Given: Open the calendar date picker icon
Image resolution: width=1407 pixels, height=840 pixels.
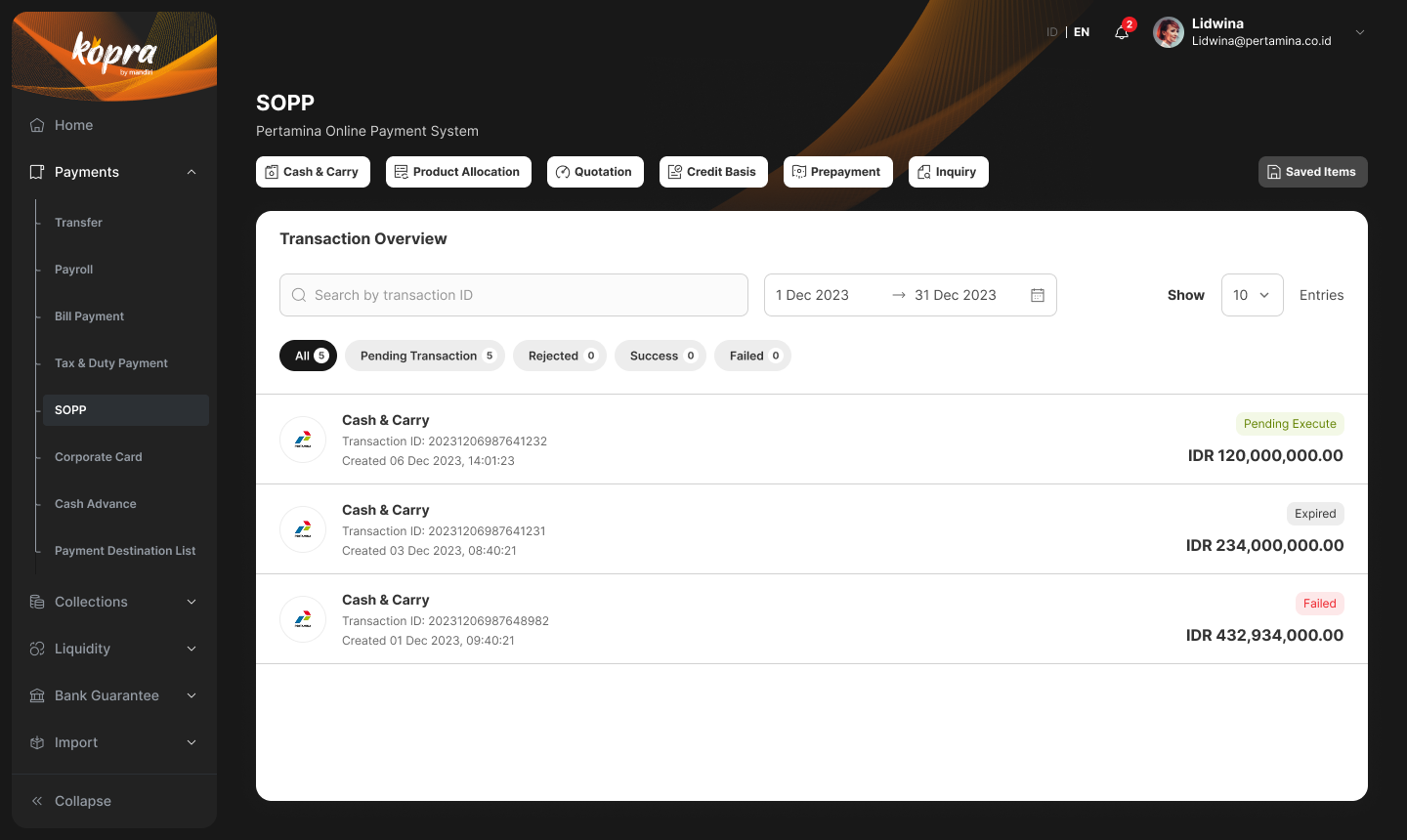Looking at the screenshot, I should 1038,295.
